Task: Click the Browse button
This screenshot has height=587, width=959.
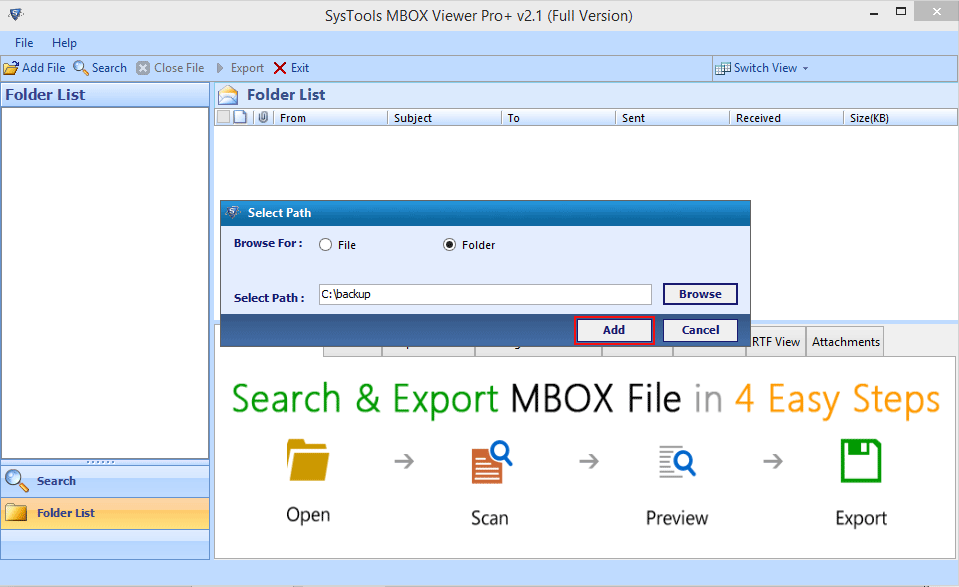Action: coord(700,294)
